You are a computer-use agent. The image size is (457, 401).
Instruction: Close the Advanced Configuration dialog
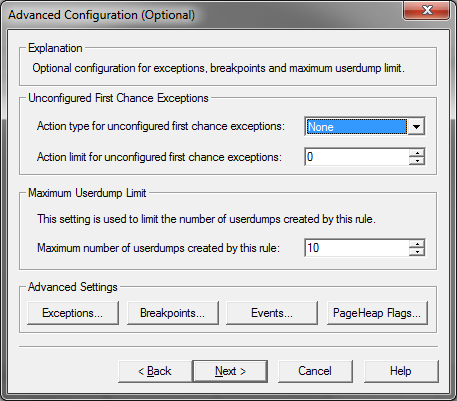pos(427,10)
